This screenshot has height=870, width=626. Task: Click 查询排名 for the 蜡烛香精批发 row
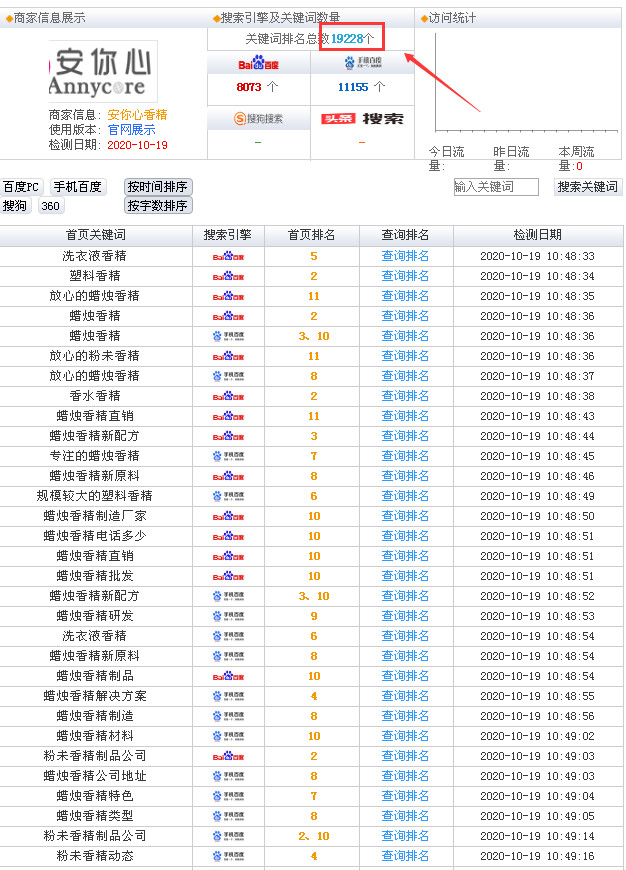click(x=405, y=576)
